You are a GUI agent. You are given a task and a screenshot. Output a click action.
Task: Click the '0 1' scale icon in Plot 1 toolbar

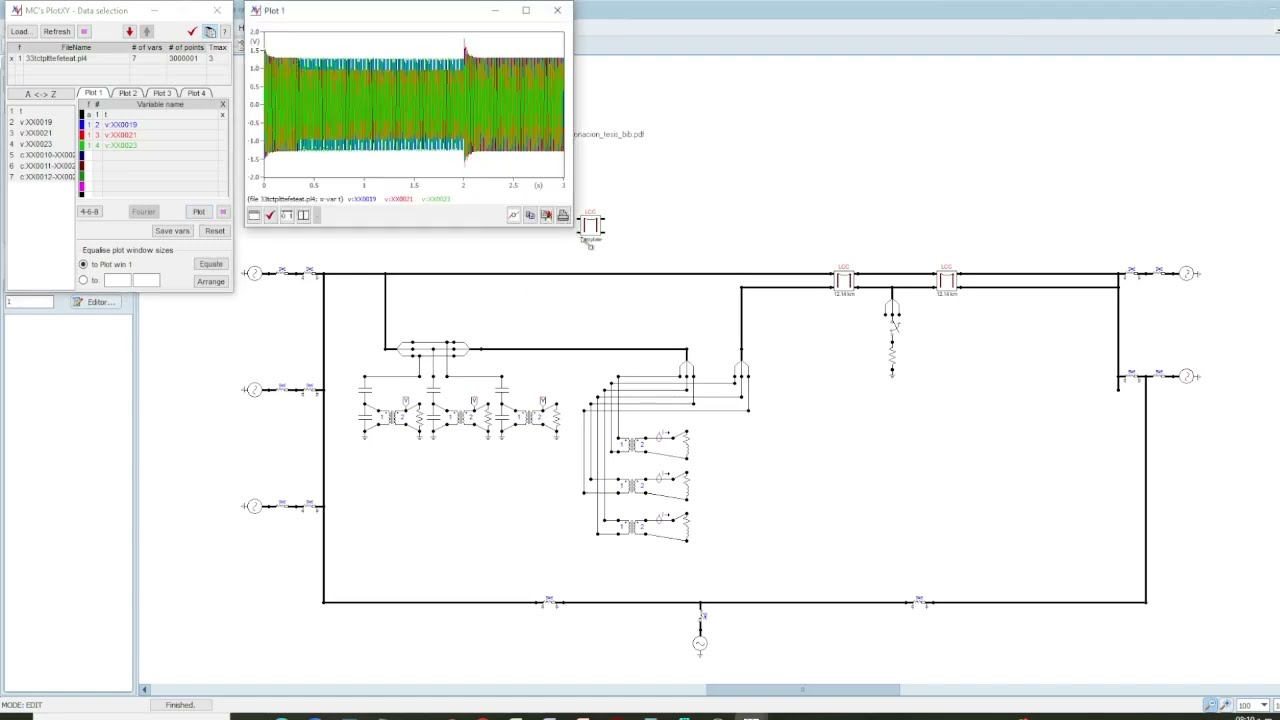click(x=286, y=216)
